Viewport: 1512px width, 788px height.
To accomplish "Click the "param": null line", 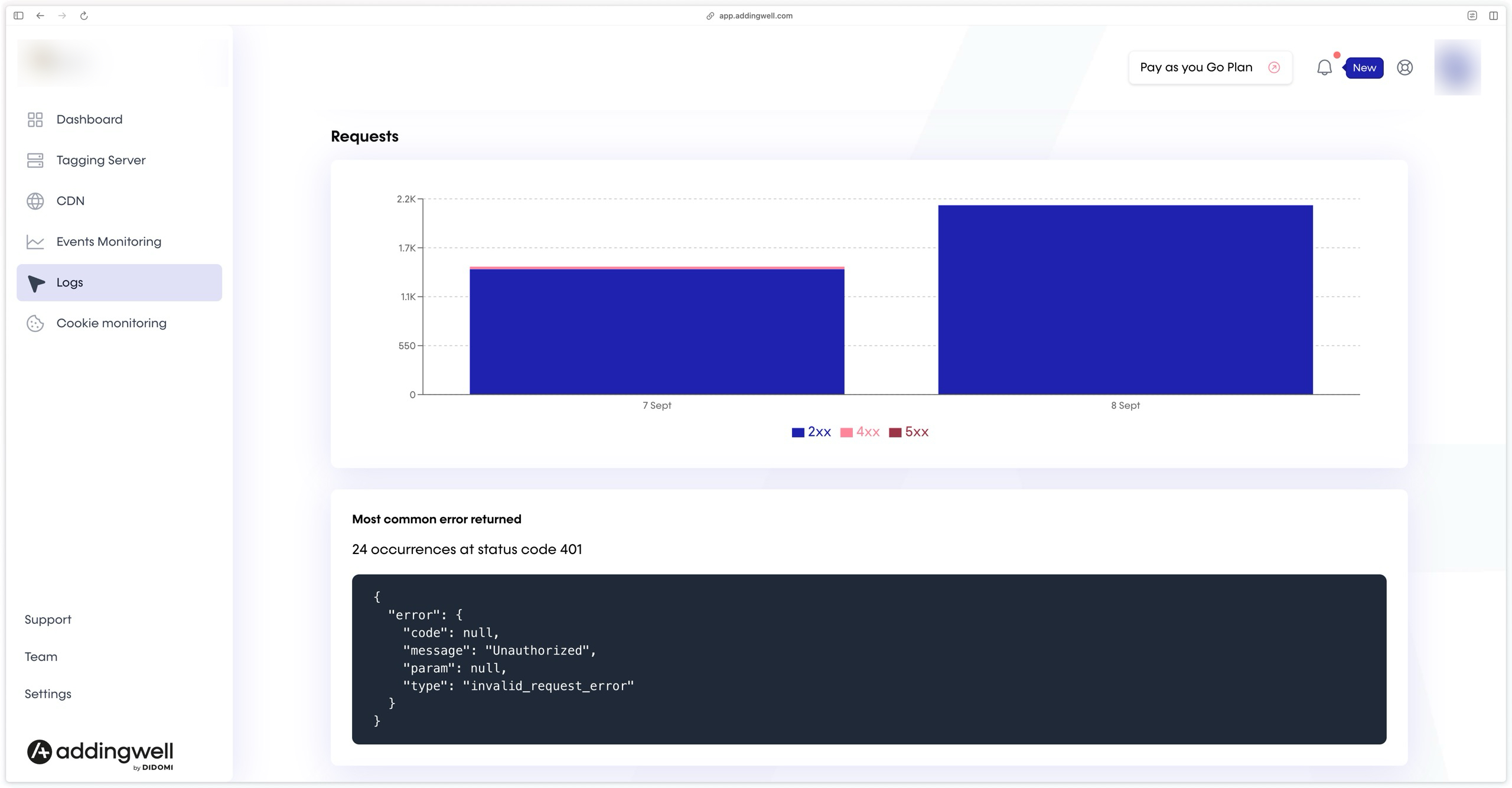I will click(x=455, y=668).
